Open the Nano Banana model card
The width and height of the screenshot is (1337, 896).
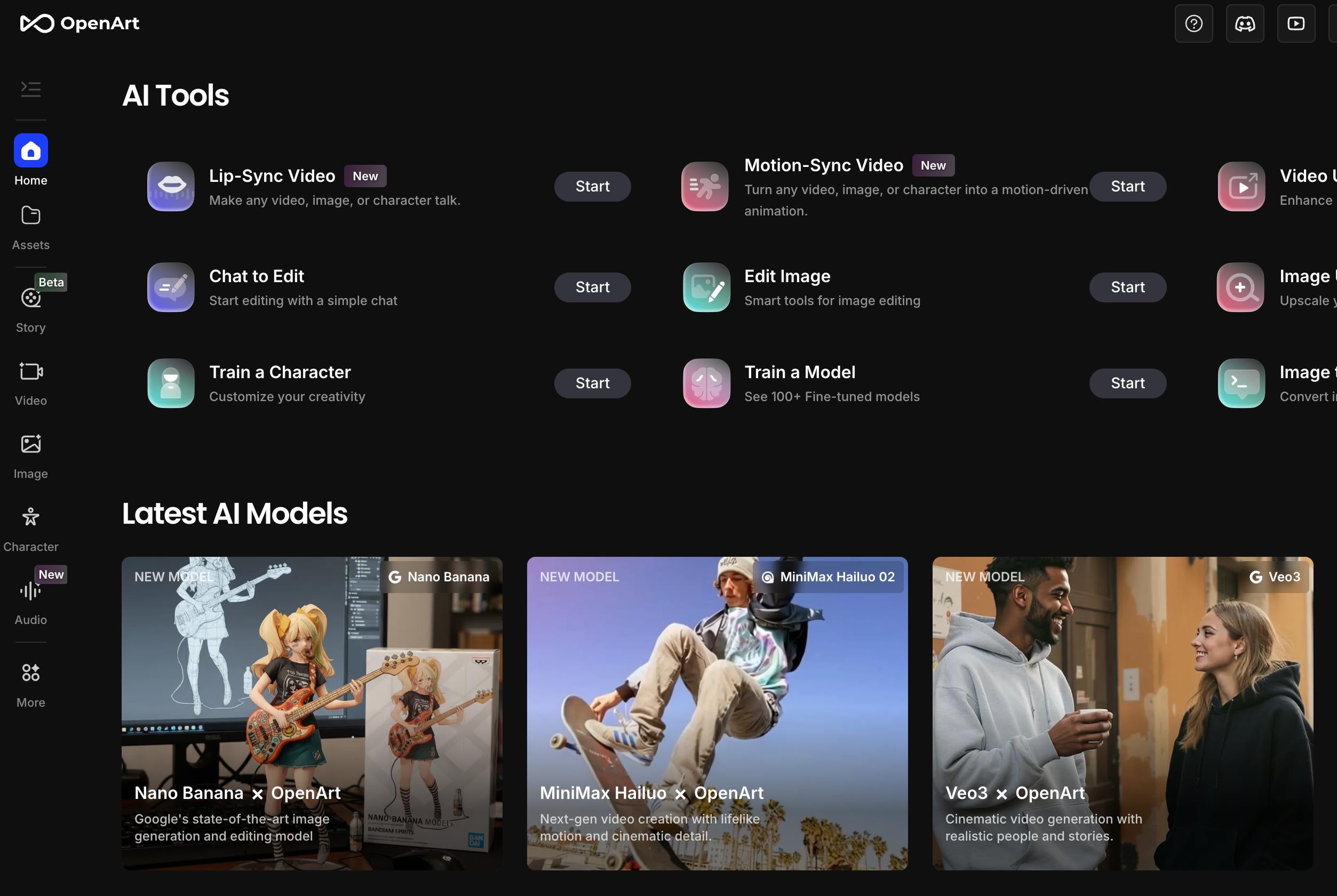[x=312, y=713]
